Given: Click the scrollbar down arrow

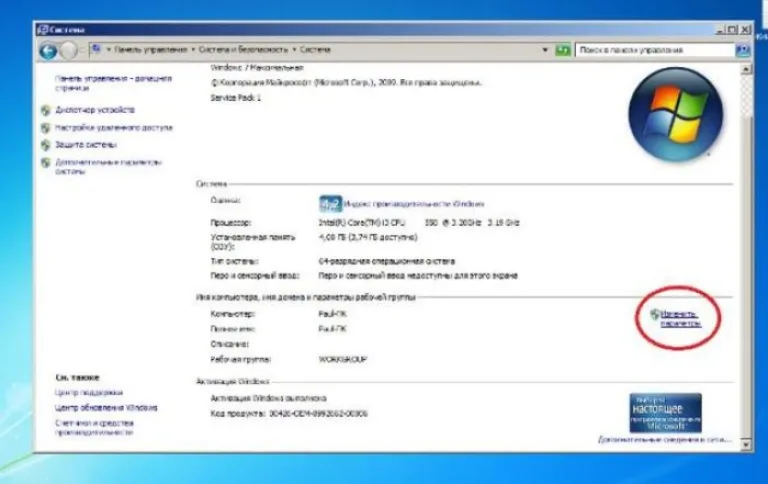Looking at the screenshot, I should pyautogui.click(x=745, y=444).
